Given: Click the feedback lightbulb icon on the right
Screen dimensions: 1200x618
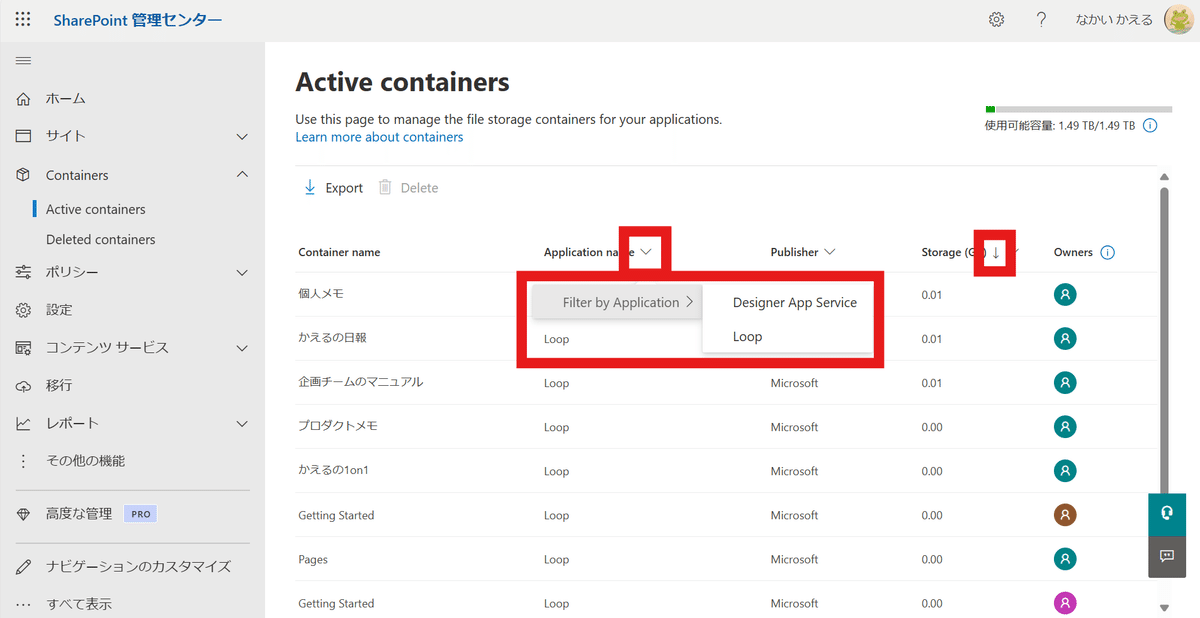Looking at the screenshot, I should coord(1166,513).
